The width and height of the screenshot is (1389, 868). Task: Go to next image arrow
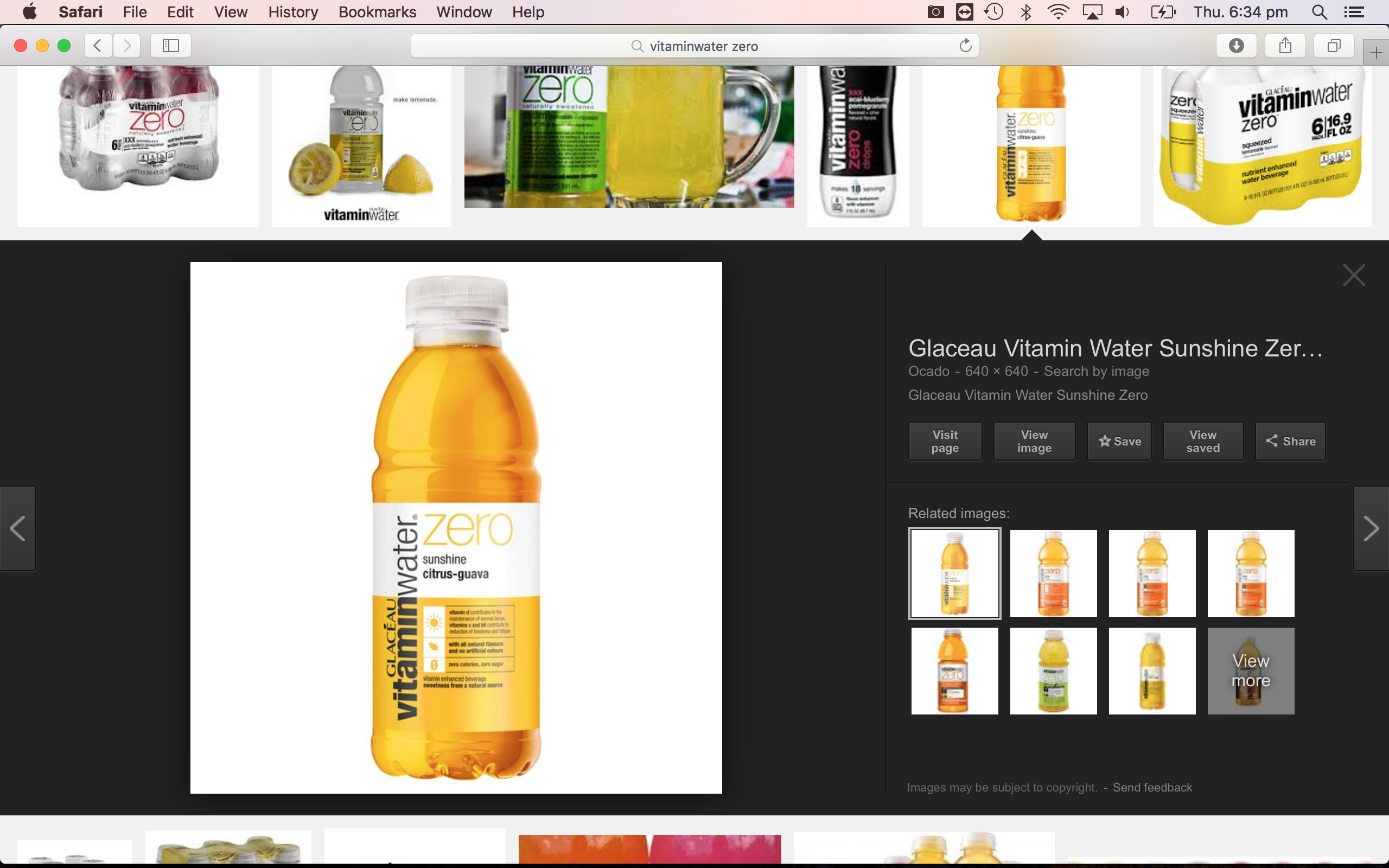1371,529
